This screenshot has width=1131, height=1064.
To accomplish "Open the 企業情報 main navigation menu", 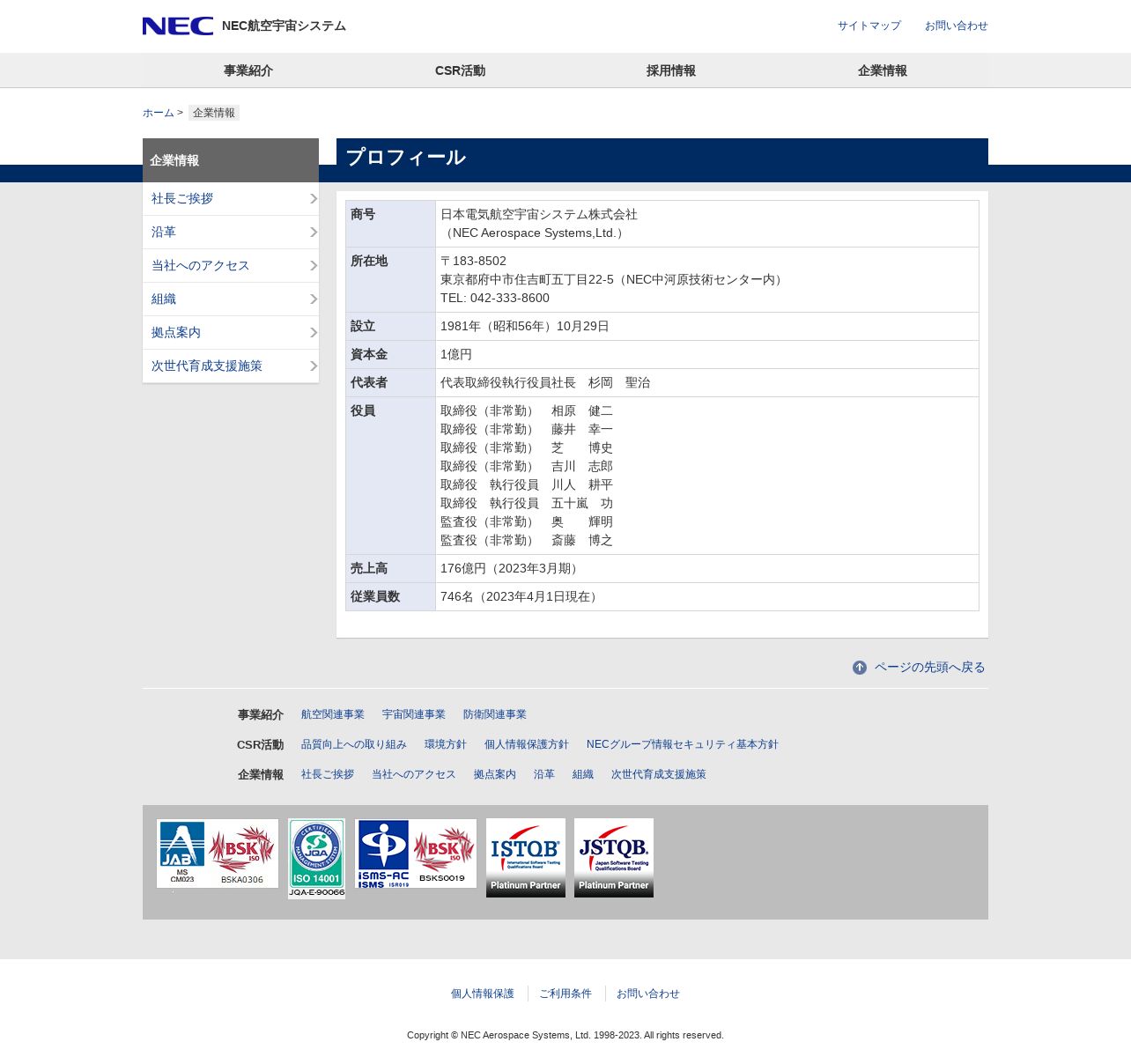I will 883,70.
